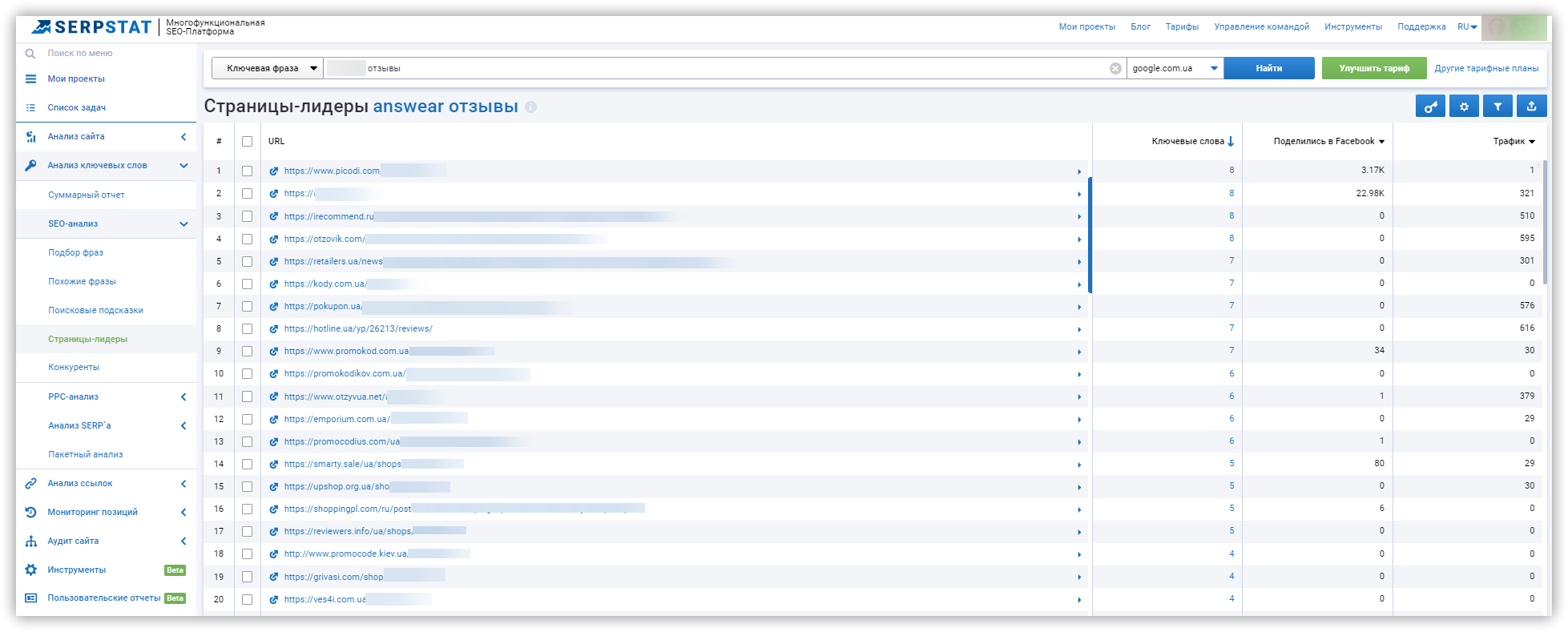
Task: Open external link icon for grivasi.com row
Action: (x=274, y=578)
